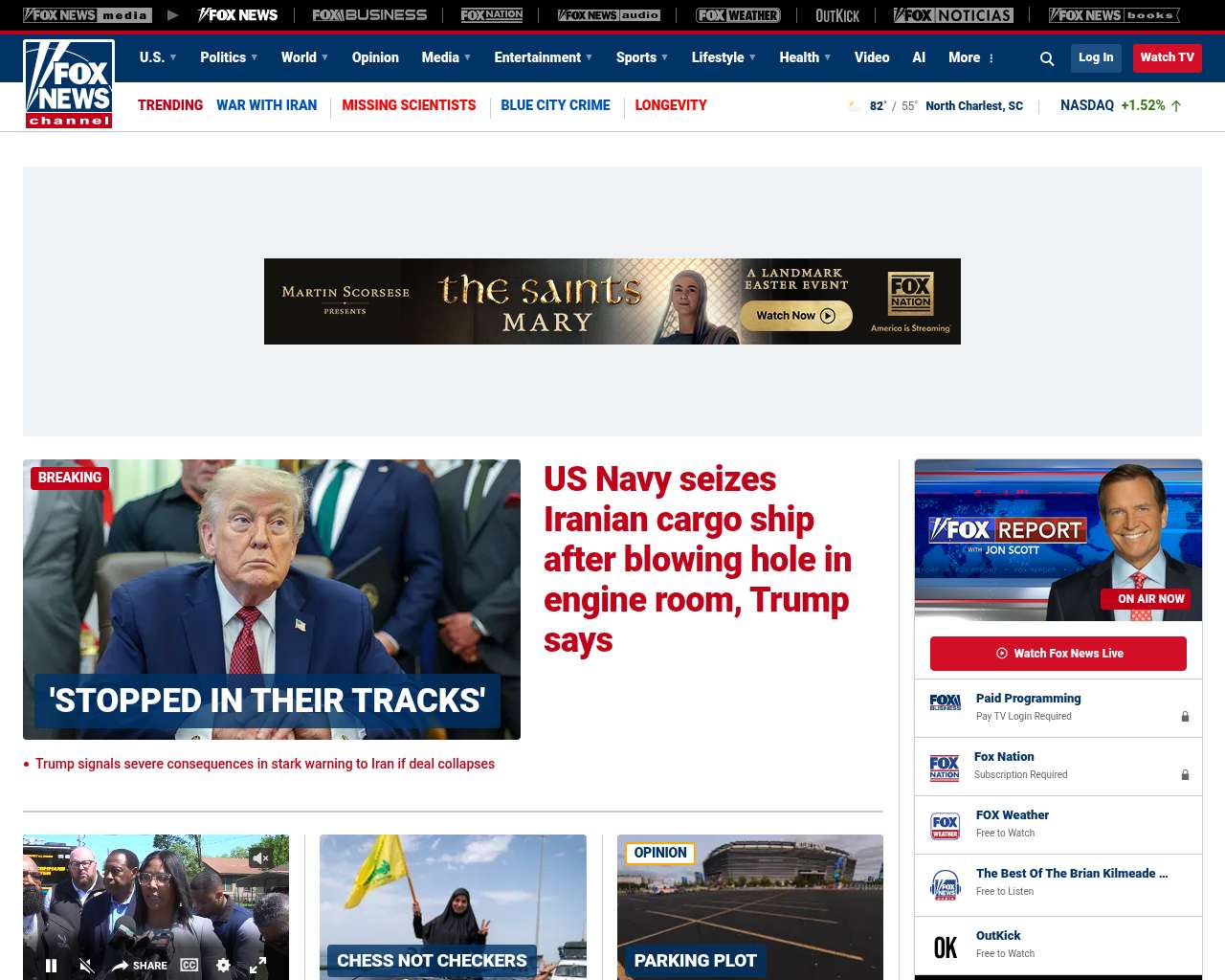Image resolution: width=1225 pixels, height=980 pixels.
Task: Click the green NASDAQ up arrow
Action: pos(1176,106)
